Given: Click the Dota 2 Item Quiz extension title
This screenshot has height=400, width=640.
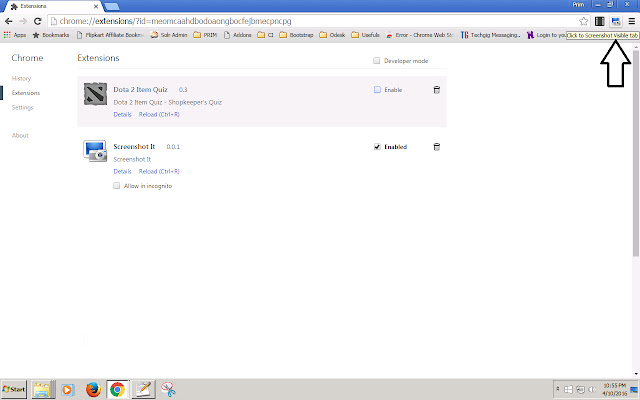Looking at the screenshot, I should 140,89.
